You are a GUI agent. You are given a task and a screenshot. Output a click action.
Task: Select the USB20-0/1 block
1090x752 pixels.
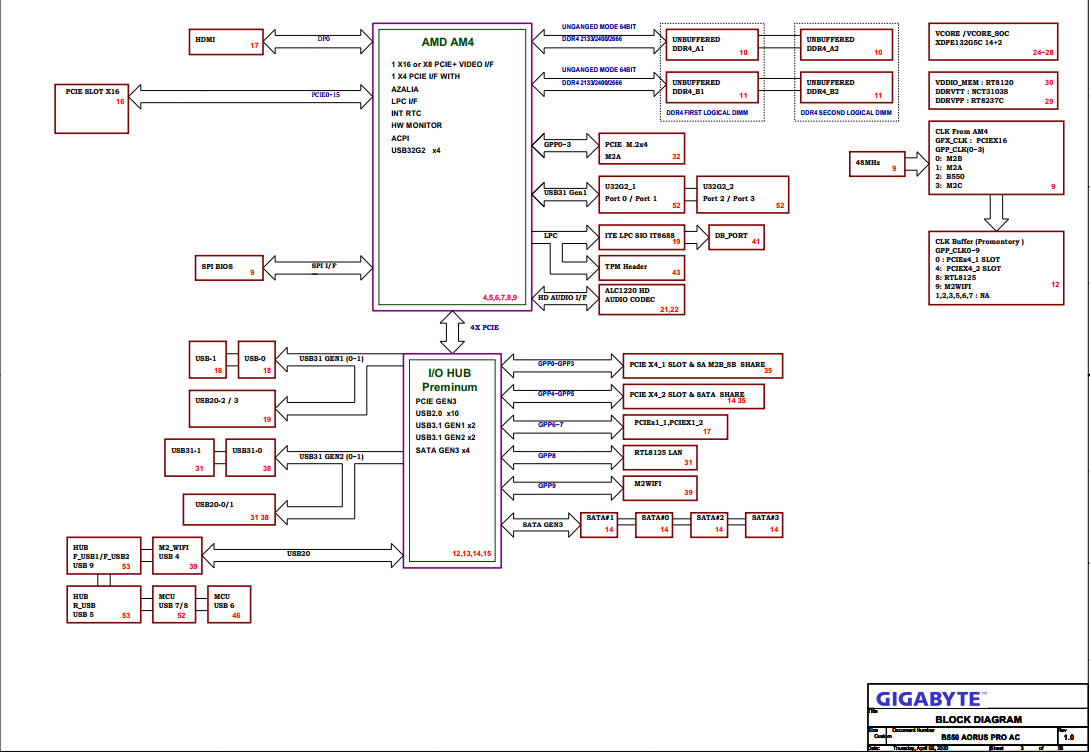tap(229, 509)
